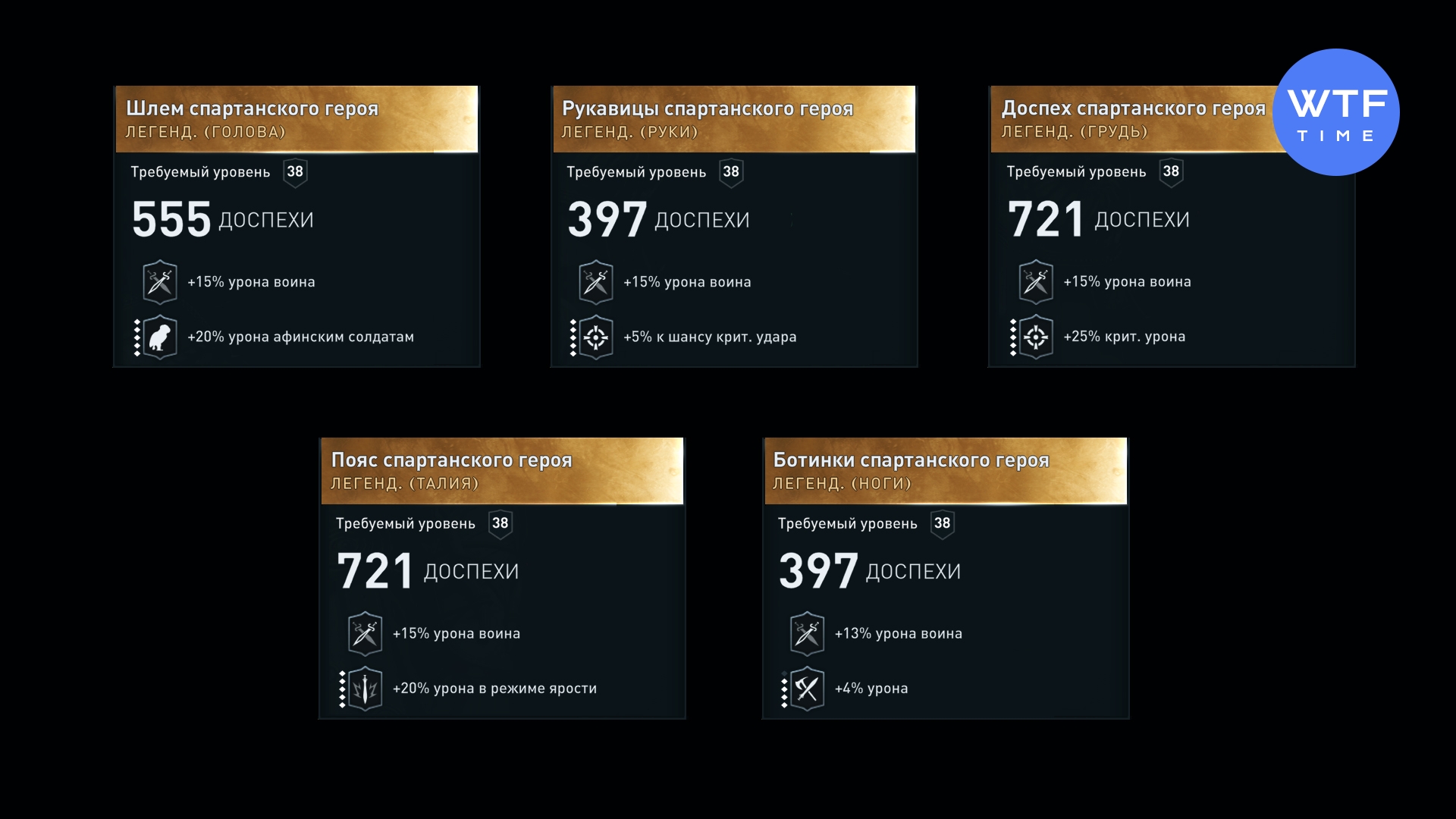
Task: Click the Доспех спартанского героя header
Action: 1133,108
